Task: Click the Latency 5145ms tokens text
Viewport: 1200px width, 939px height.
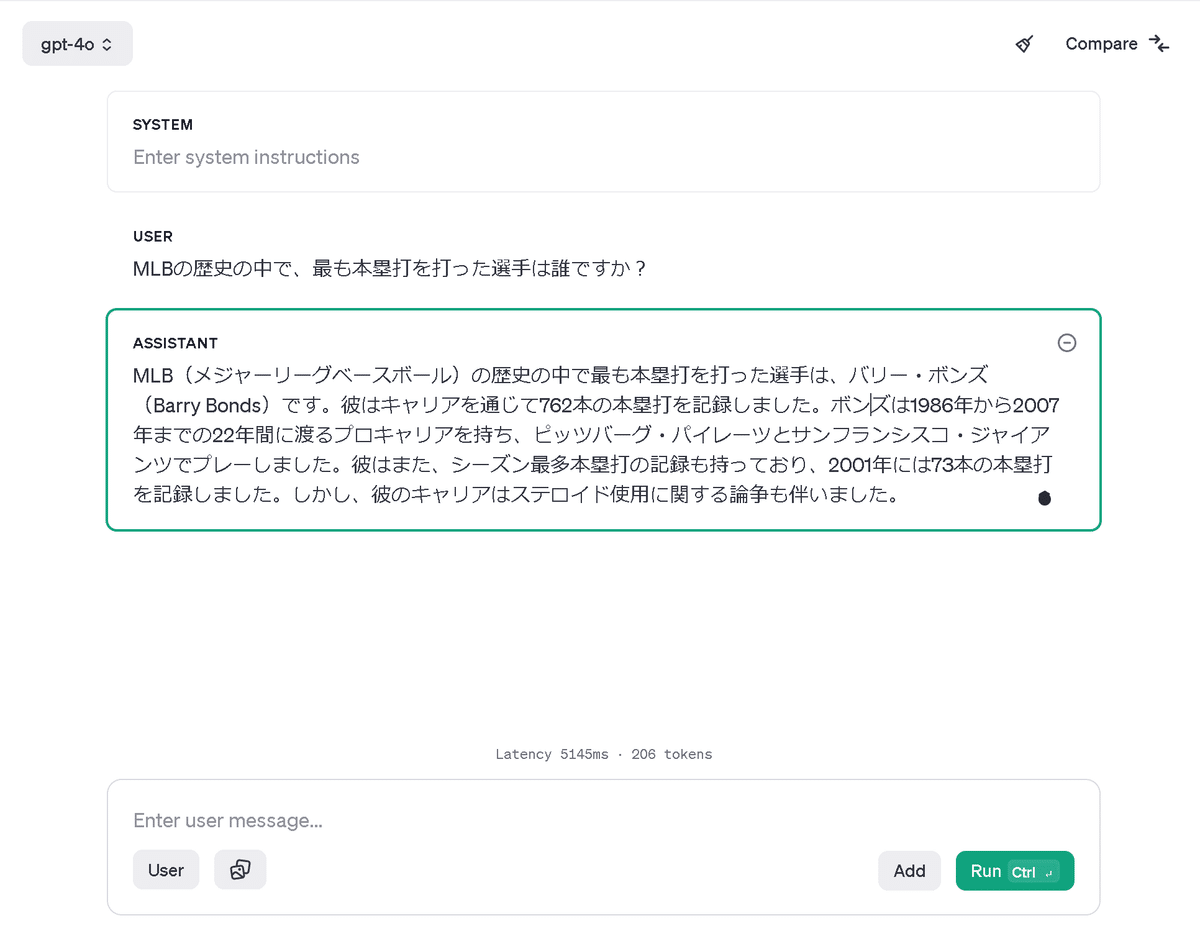Action: coord(604,754)
